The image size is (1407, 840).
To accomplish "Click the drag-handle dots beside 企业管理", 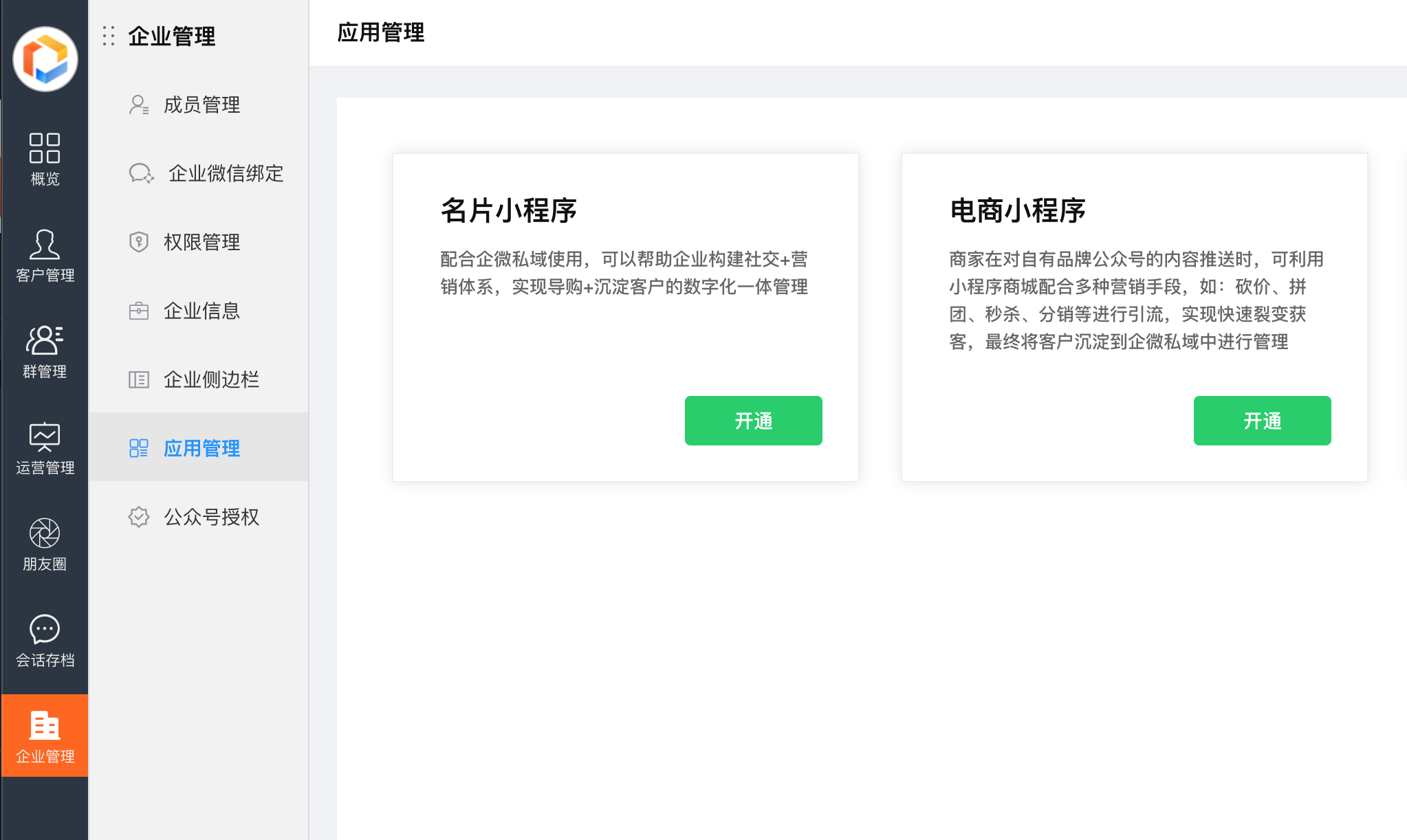I will point(109,36).
